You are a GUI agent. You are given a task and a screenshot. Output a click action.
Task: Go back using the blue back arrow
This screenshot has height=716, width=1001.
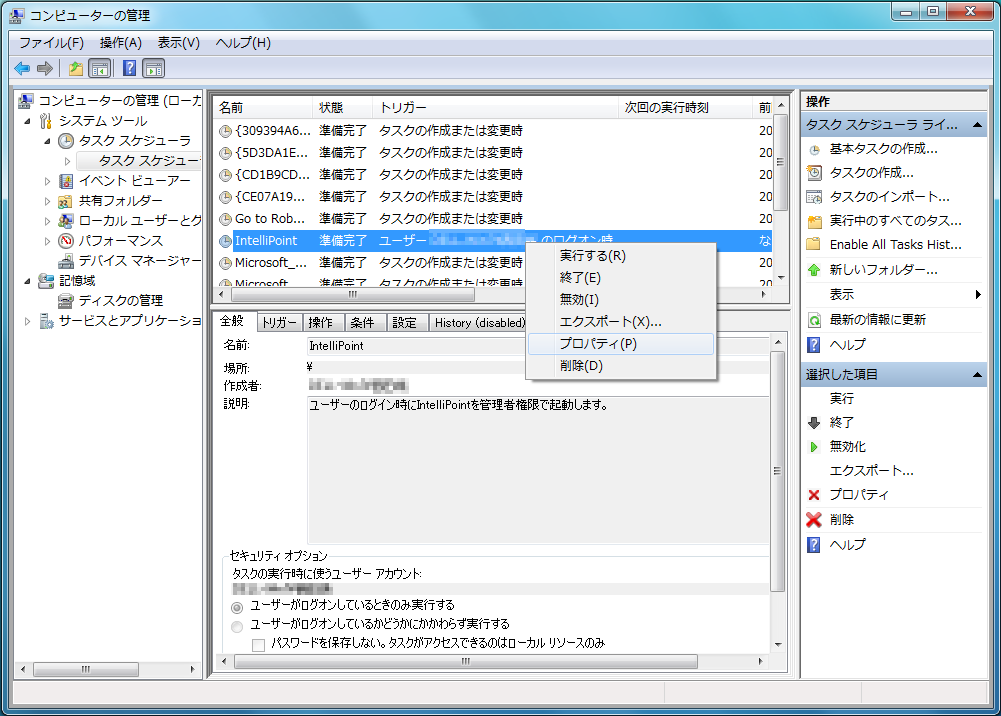pyautogui.click(x=22, y=68)
